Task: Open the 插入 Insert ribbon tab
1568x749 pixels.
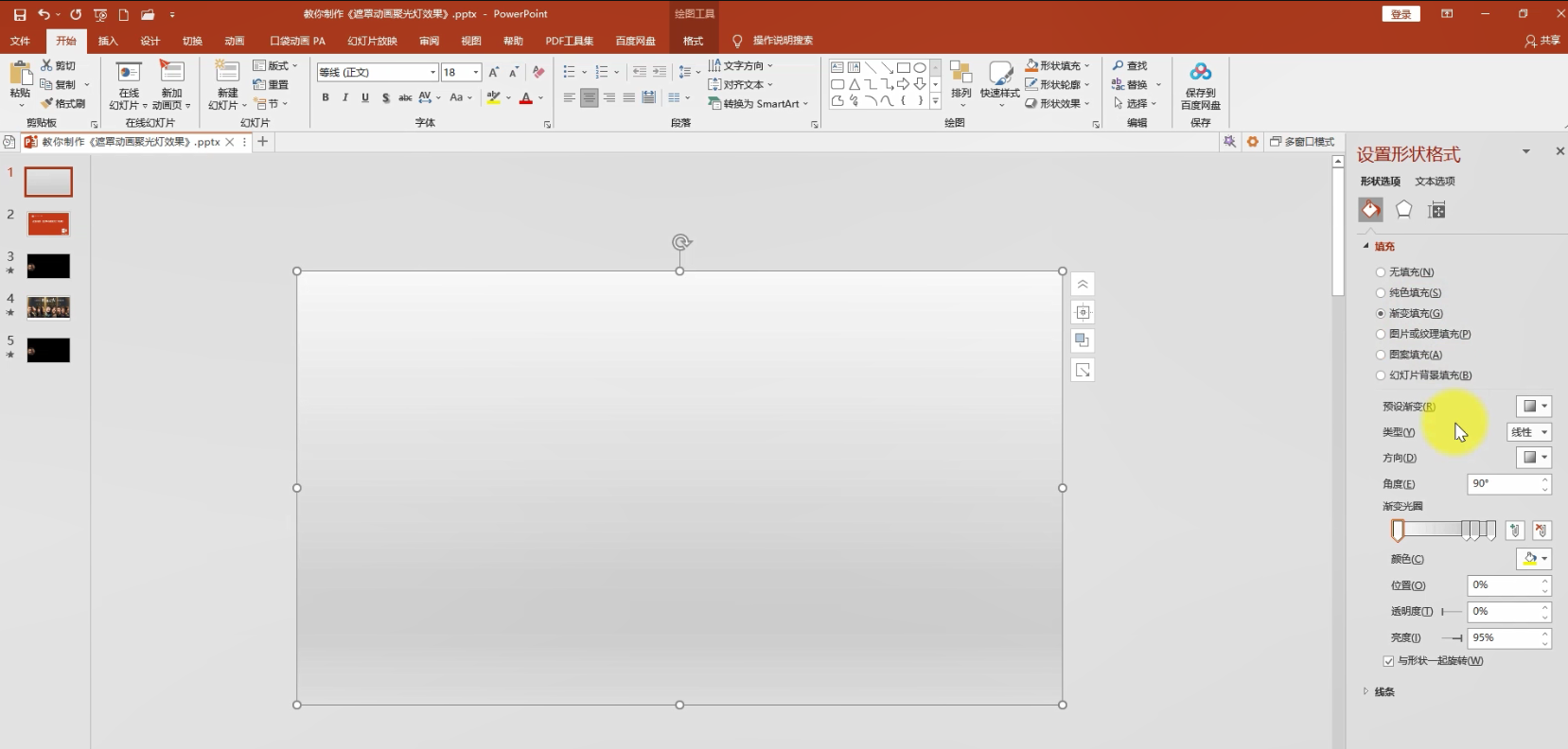Action: click(108, 41)
